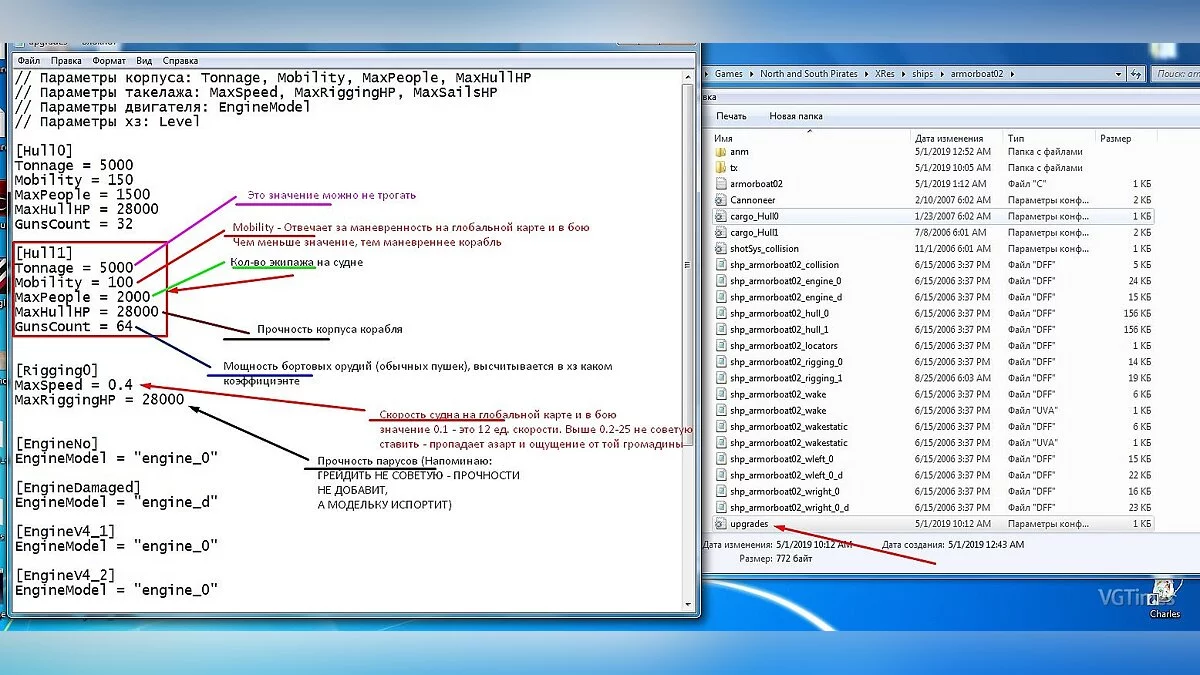Select the shp_armorboat02_wright_0 file icon
The width and height of the screenshot is (1200, 675).
click(720, 491)
